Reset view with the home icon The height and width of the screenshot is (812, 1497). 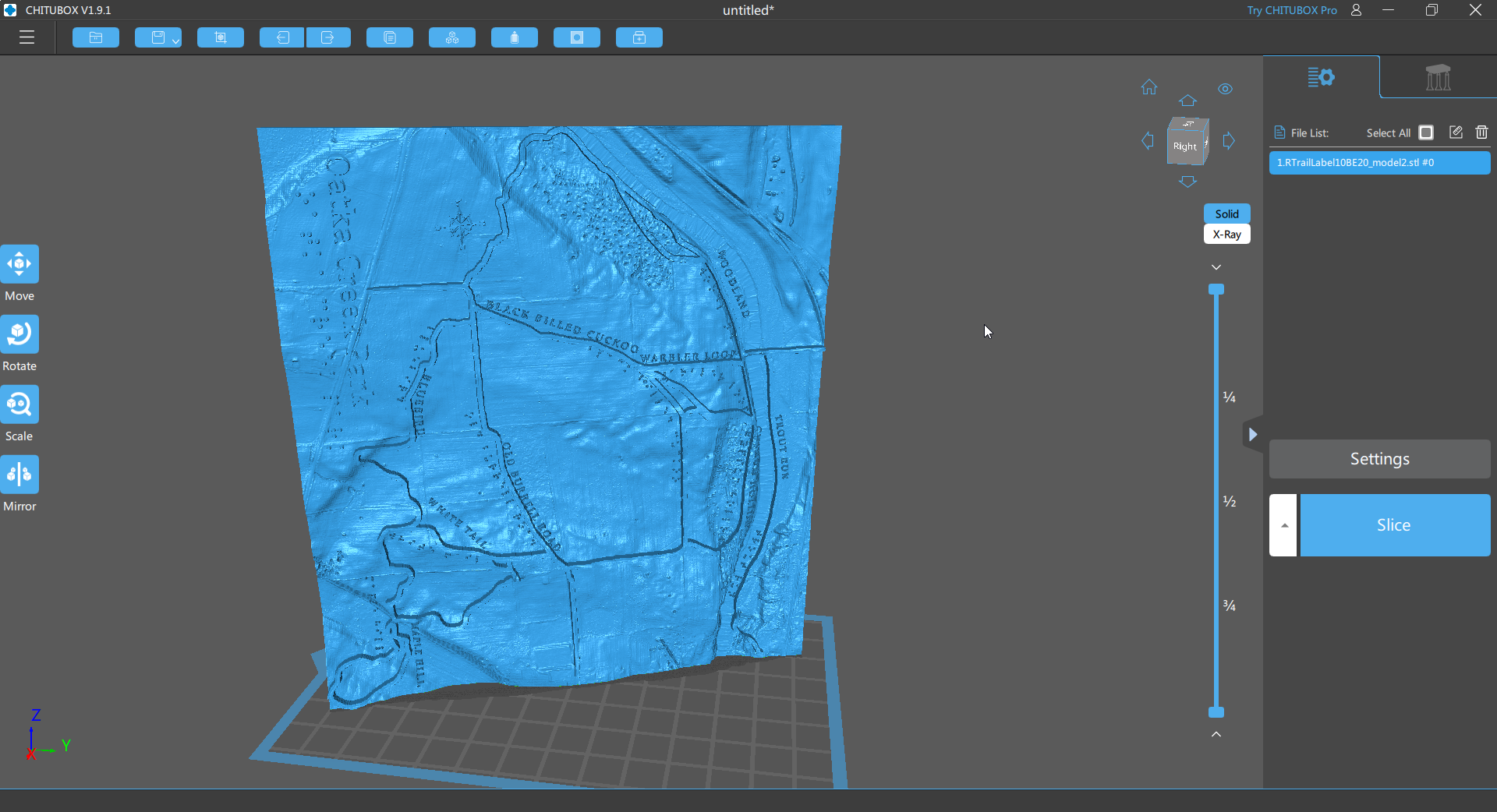pyautogui.click(x=1149, y=87)
